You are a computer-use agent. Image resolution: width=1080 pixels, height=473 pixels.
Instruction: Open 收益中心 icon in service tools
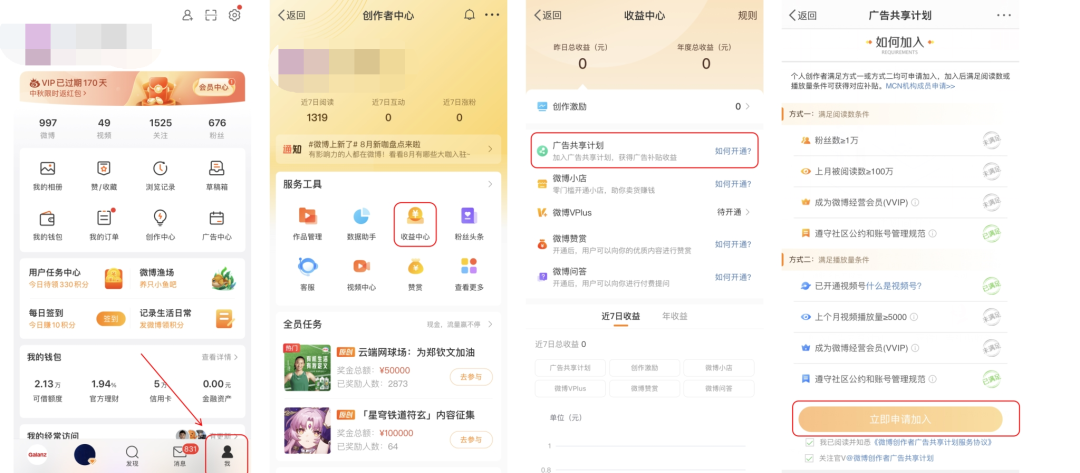tap(415, 216)
